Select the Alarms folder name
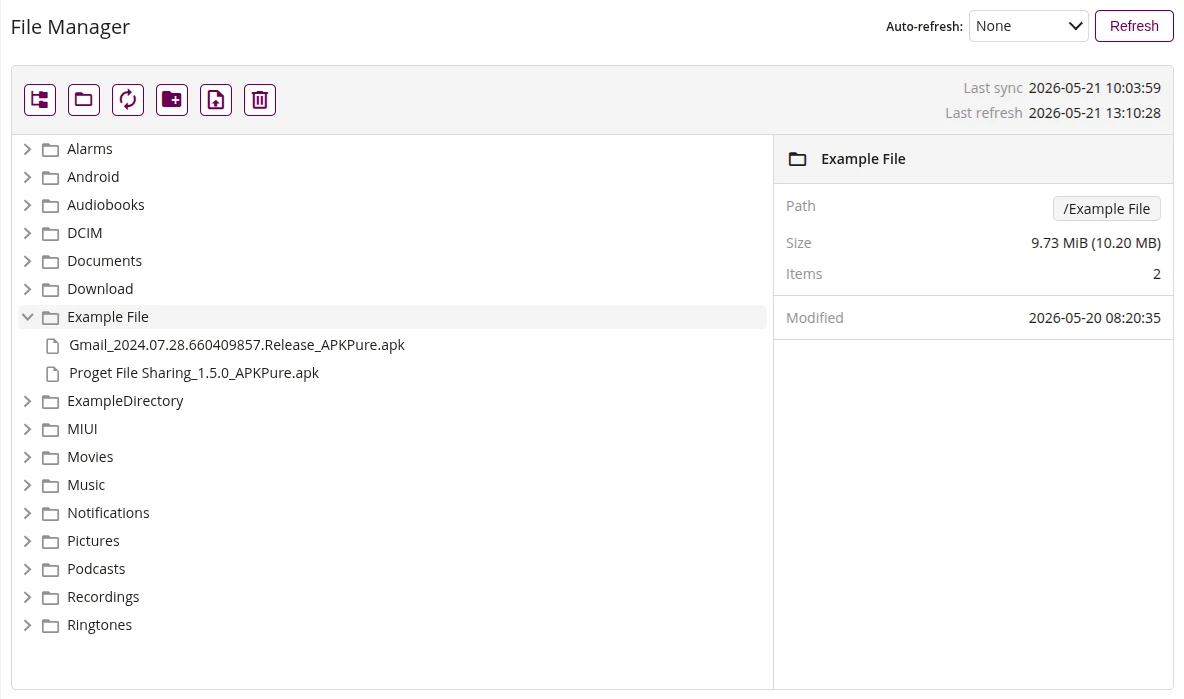This screenshot has height=699, width=1184. (90, 149)
